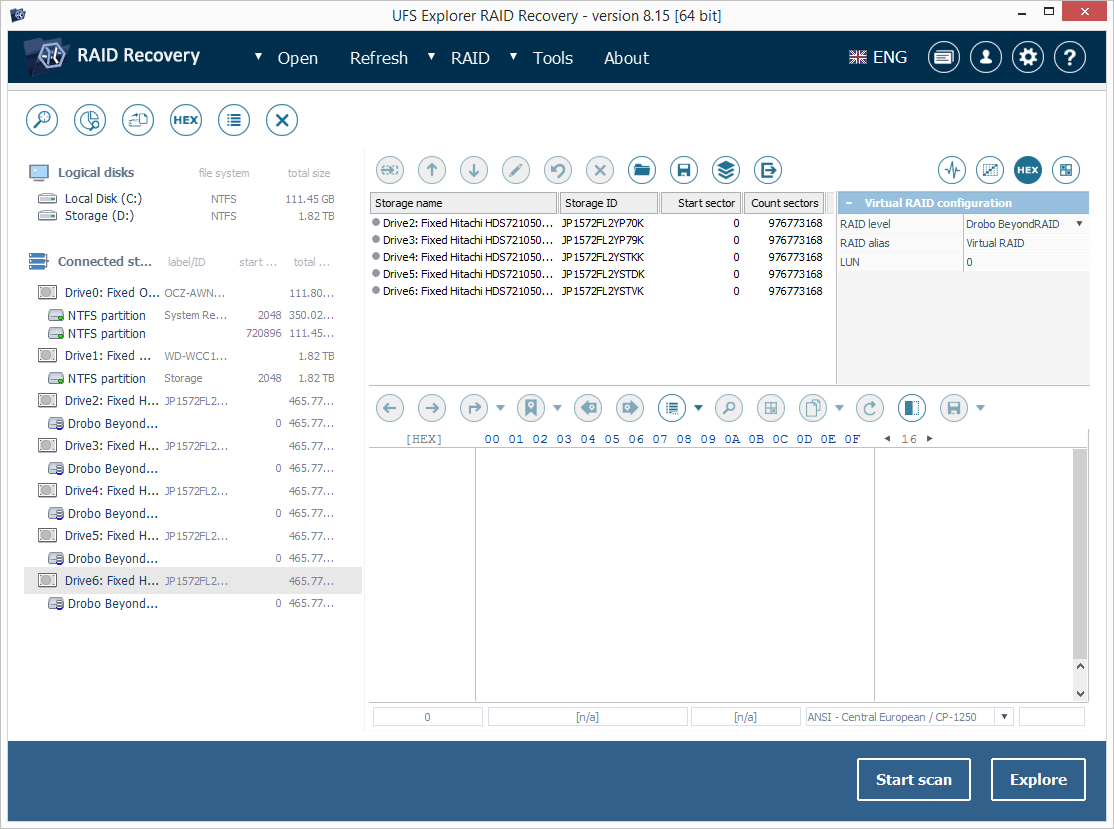The height and width of the screenshot is (829, 1114).
Task: Select Drive6: Fixed H... in Connected storages
Action: click(x=193, y=580)
